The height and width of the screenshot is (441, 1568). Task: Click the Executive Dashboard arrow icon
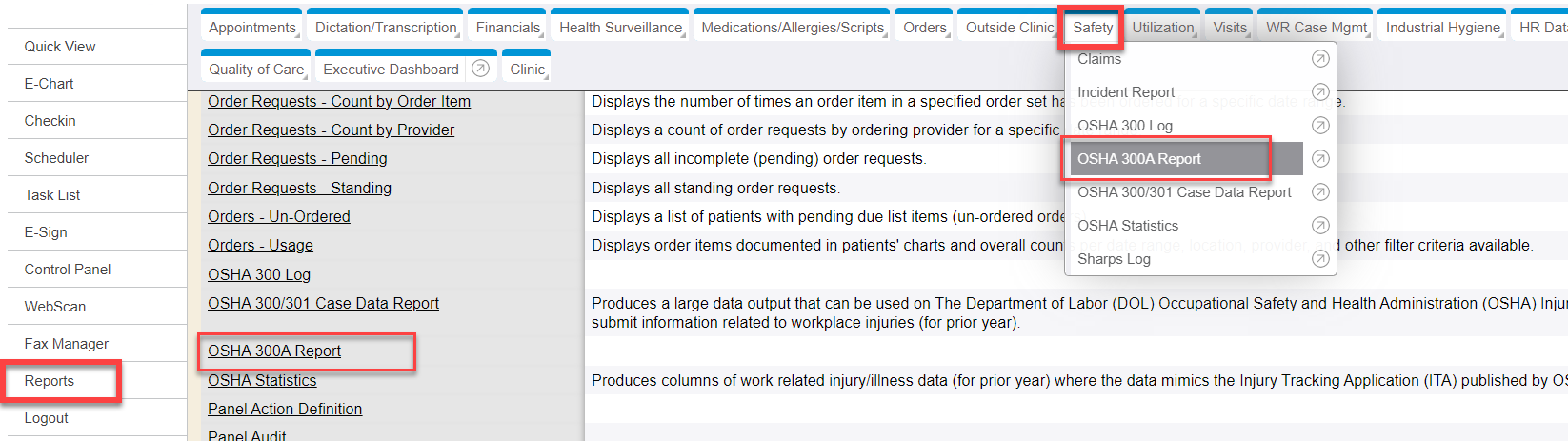click(481, 69)
